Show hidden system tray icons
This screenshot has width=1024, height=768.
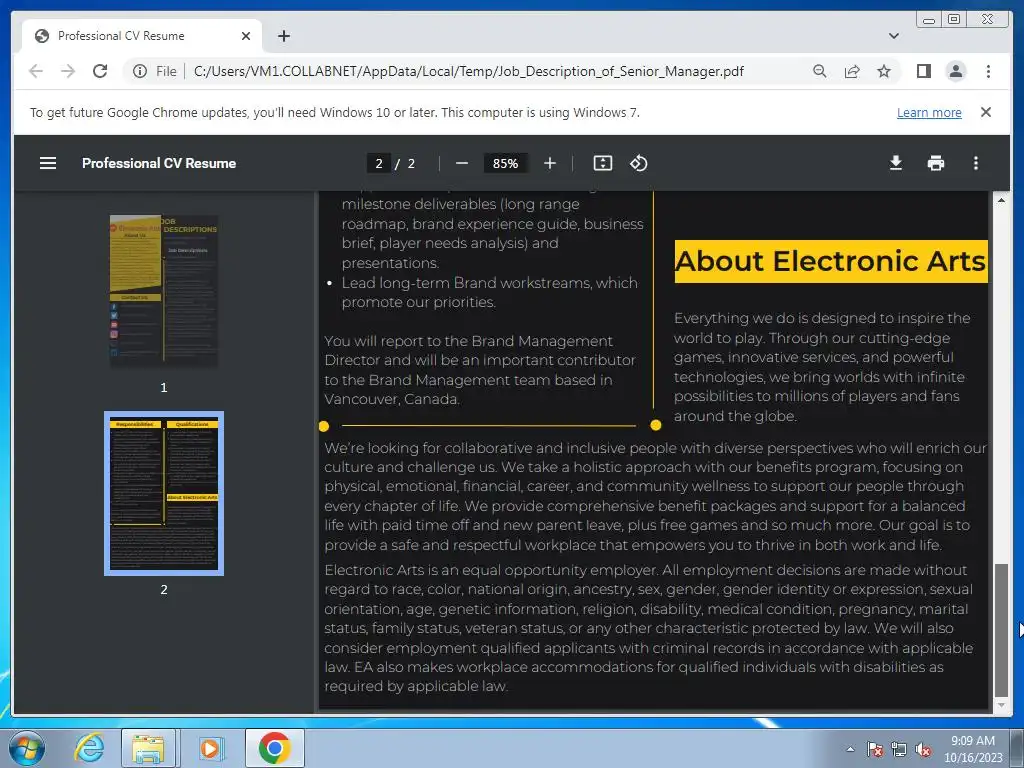tap(850, 749)
